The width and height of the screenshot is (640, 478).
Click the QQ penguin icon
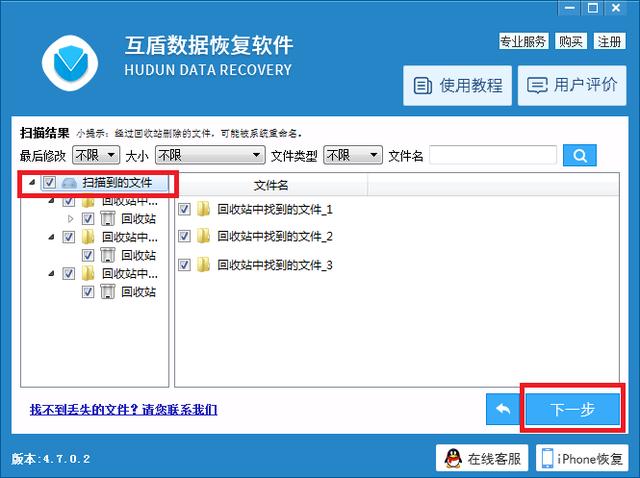pos(453,458)
